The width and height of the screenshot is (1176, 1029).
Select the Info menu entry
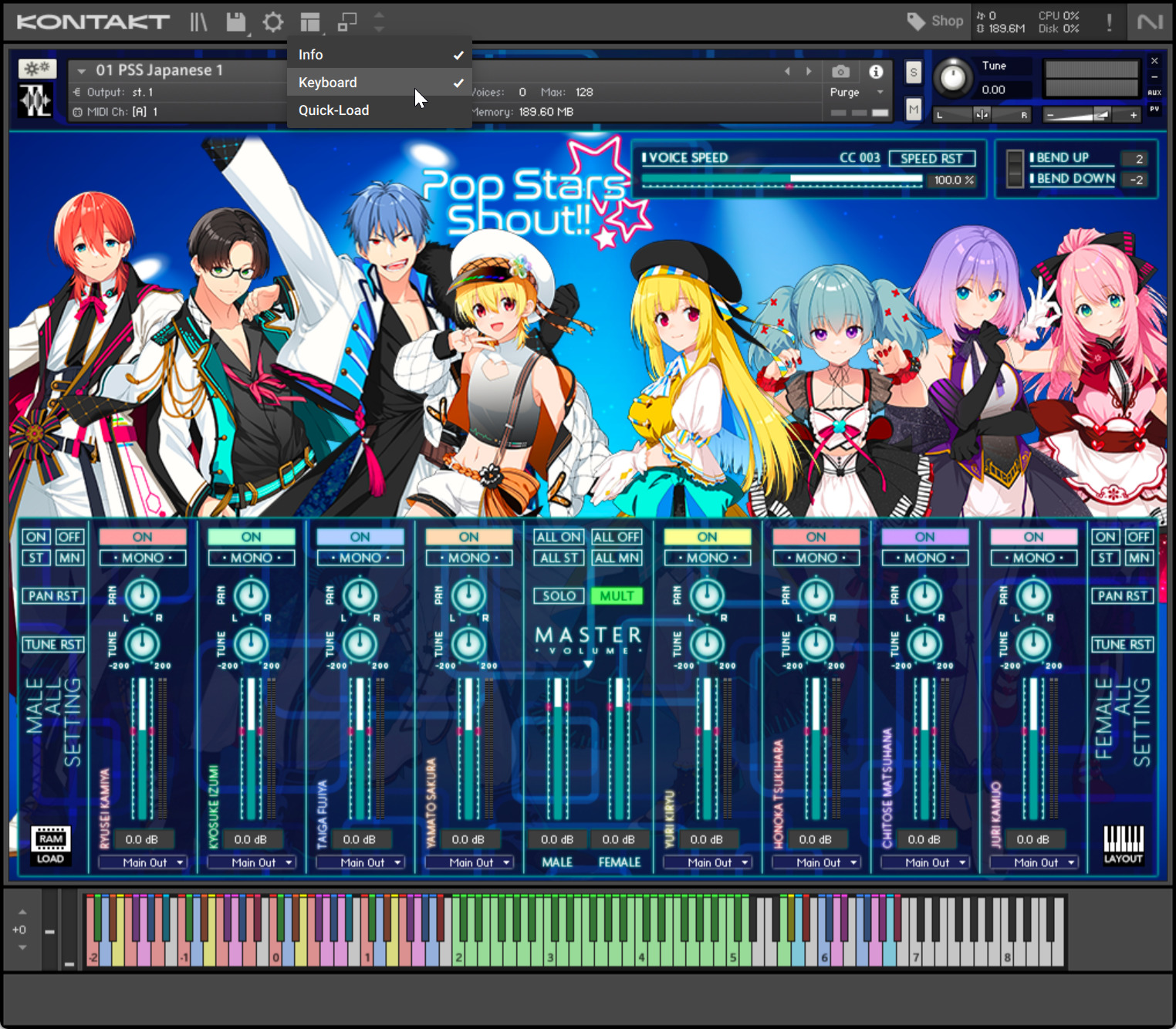[x=379, y=55]
